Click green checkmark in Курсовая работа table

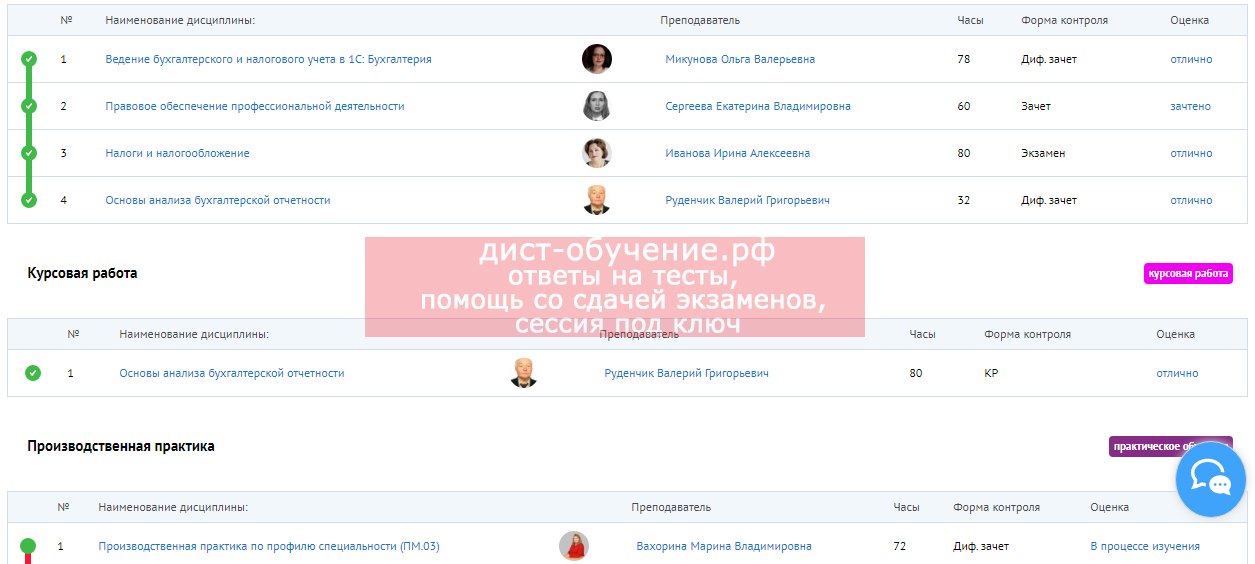tap(33, 373)
